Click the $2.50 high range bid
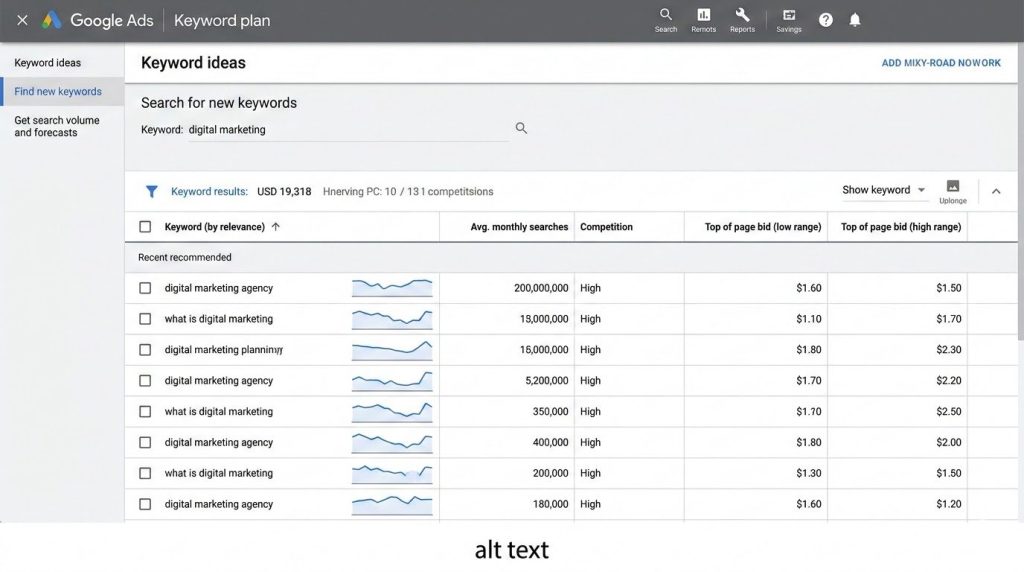 click(948, 411)
